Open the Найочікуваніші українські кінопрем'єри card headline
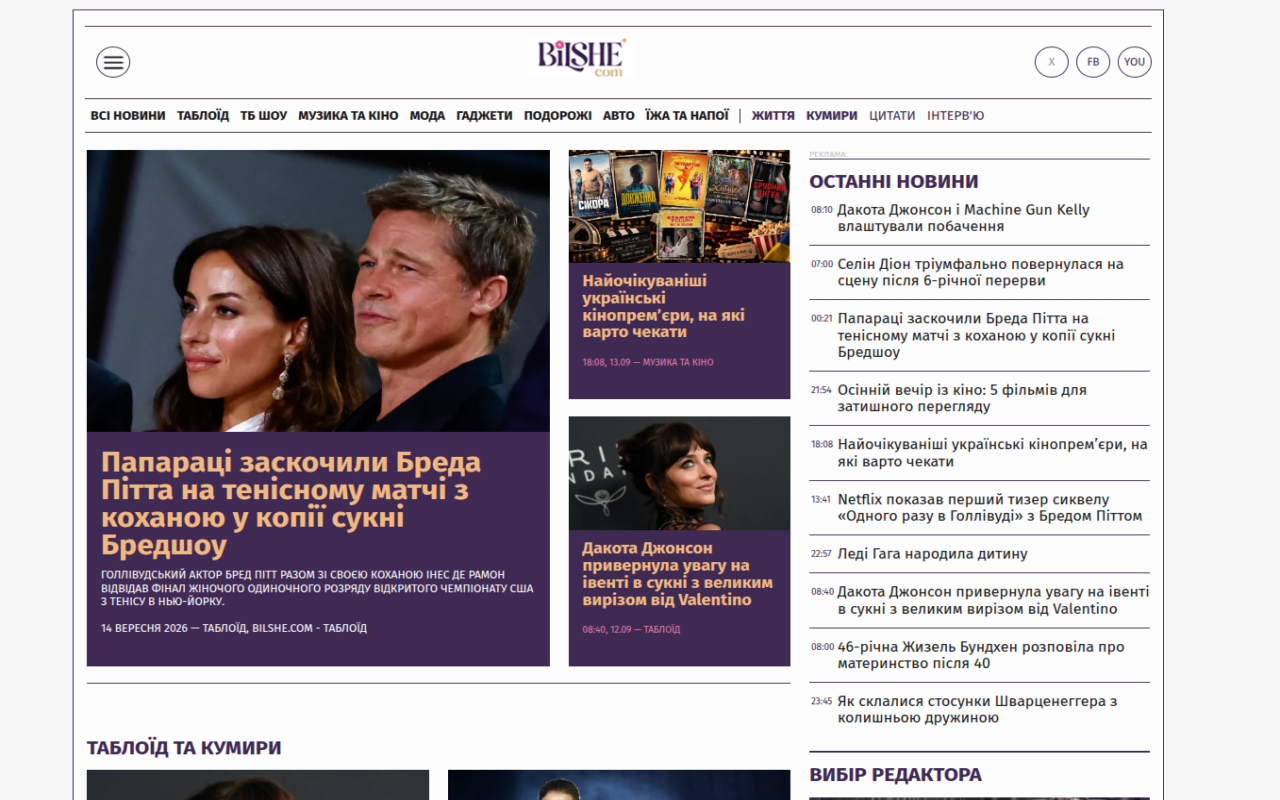The width and height of the screenshot is (1280, 800). point(664,307)
